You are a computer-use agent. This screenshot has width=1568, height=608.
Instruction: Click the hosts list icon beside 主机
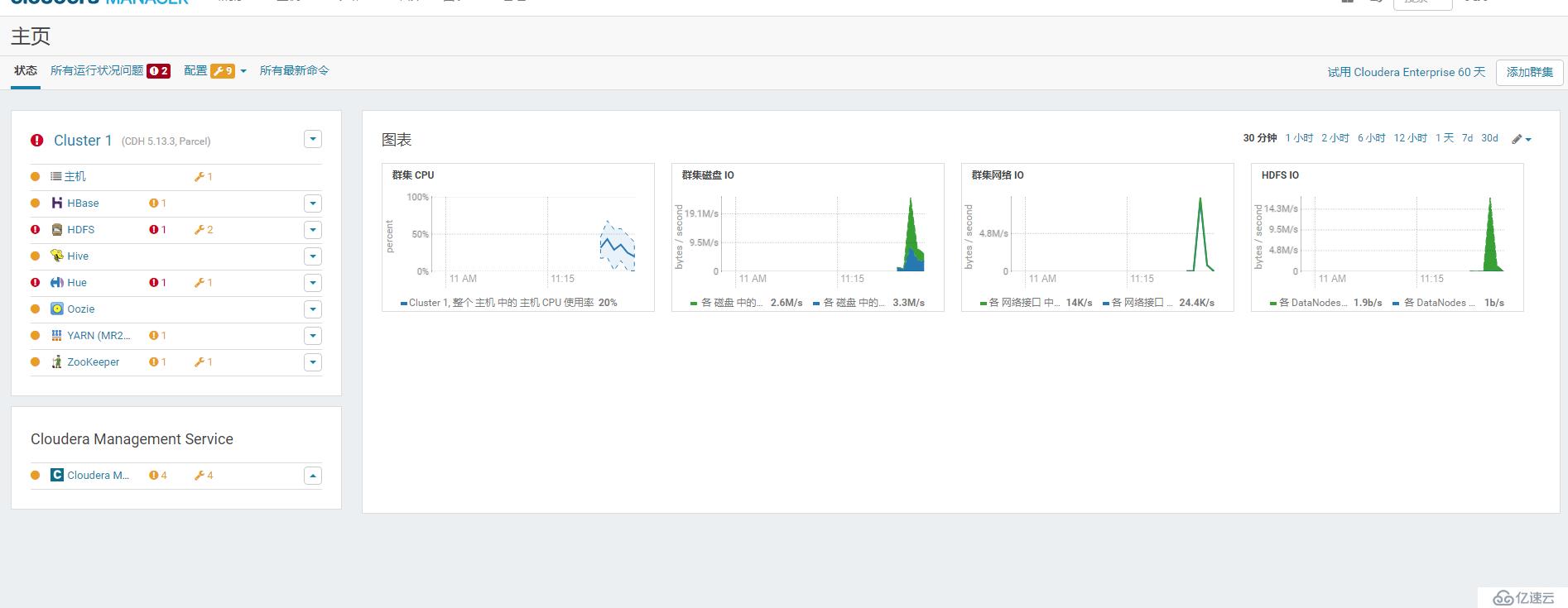tap(56, 176)
